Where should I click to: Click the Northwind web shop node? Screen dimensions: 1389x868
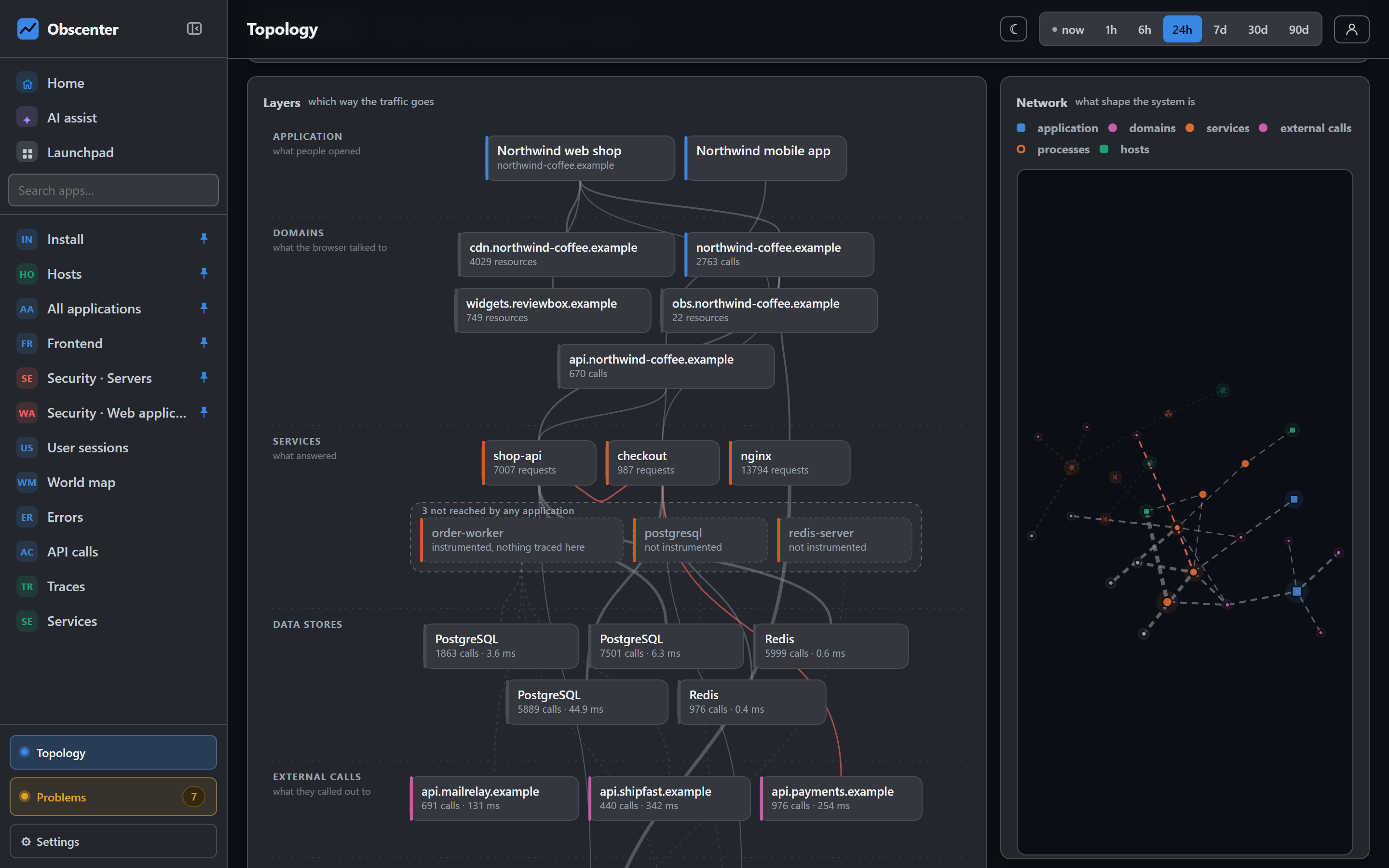(x=580, y=158)
